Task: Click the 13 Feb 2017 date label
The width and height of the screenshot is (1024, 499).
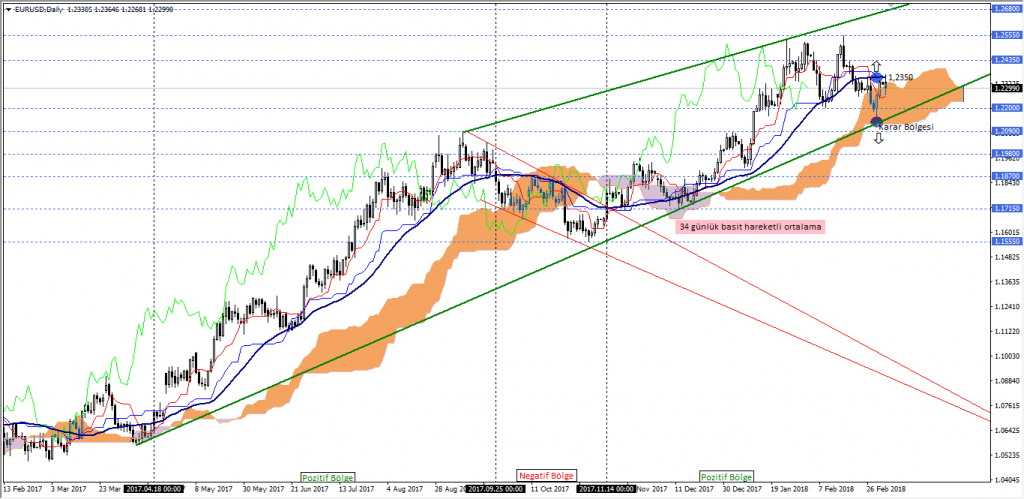Action: point(22,489)
